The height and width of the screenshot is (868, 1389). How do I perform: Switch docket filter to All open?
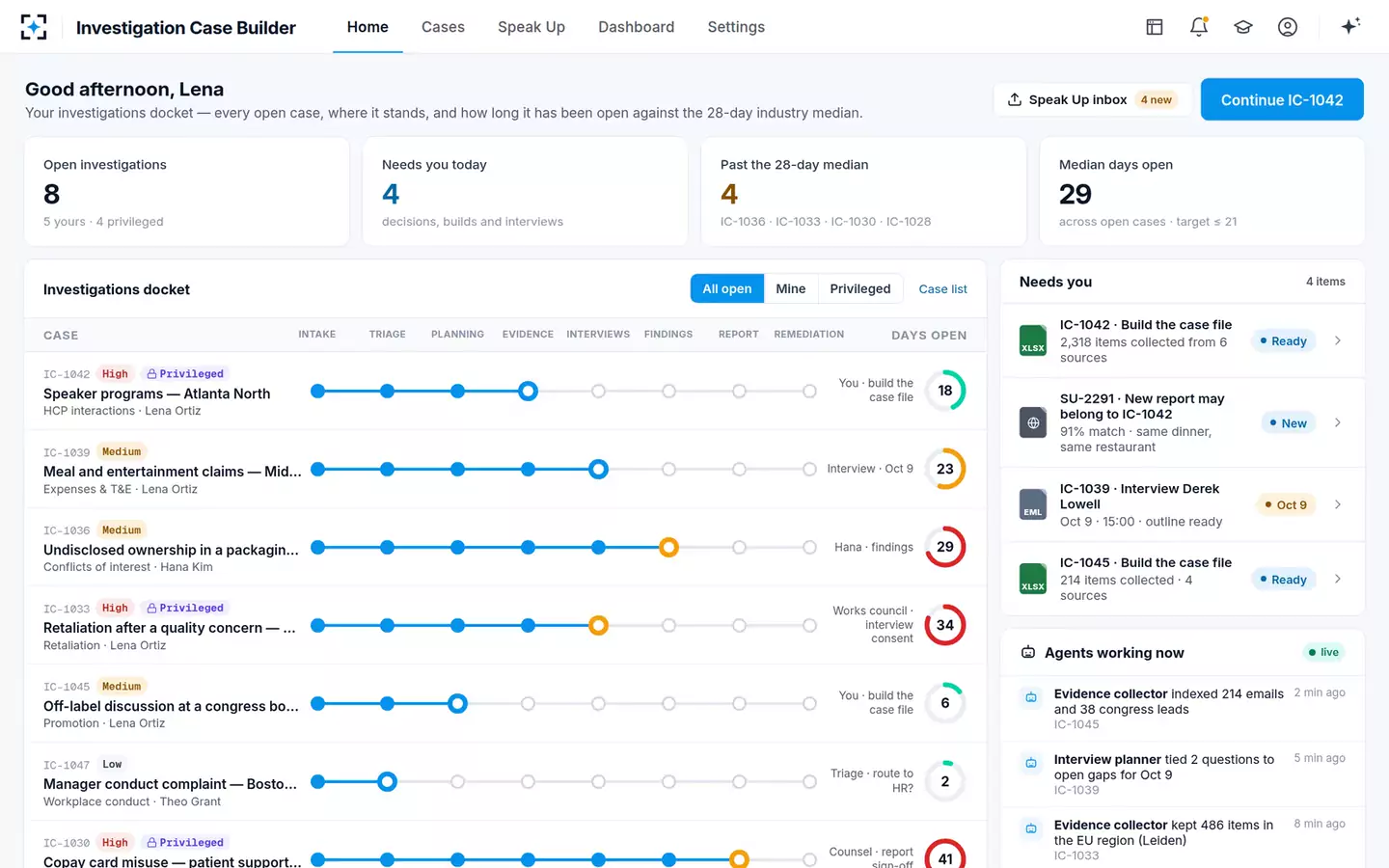(727, 288)
